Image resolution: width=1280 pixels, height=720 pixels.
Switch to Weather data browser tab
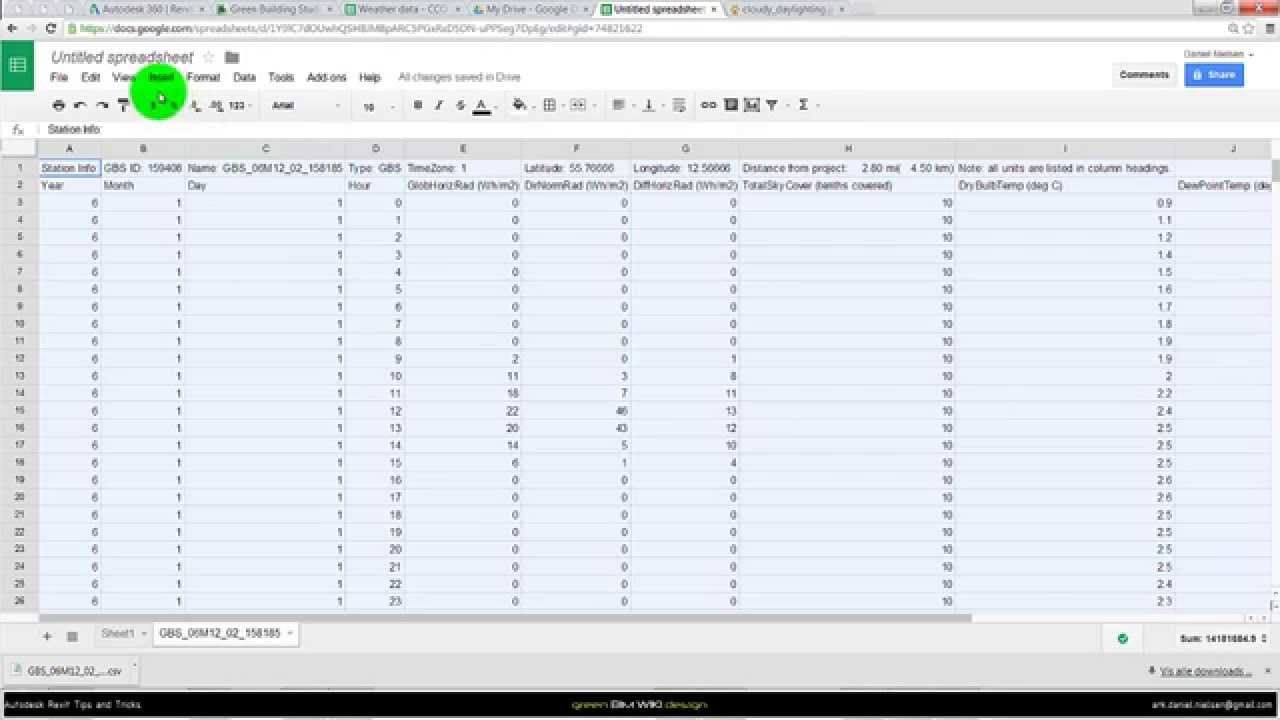pos(400,9)
